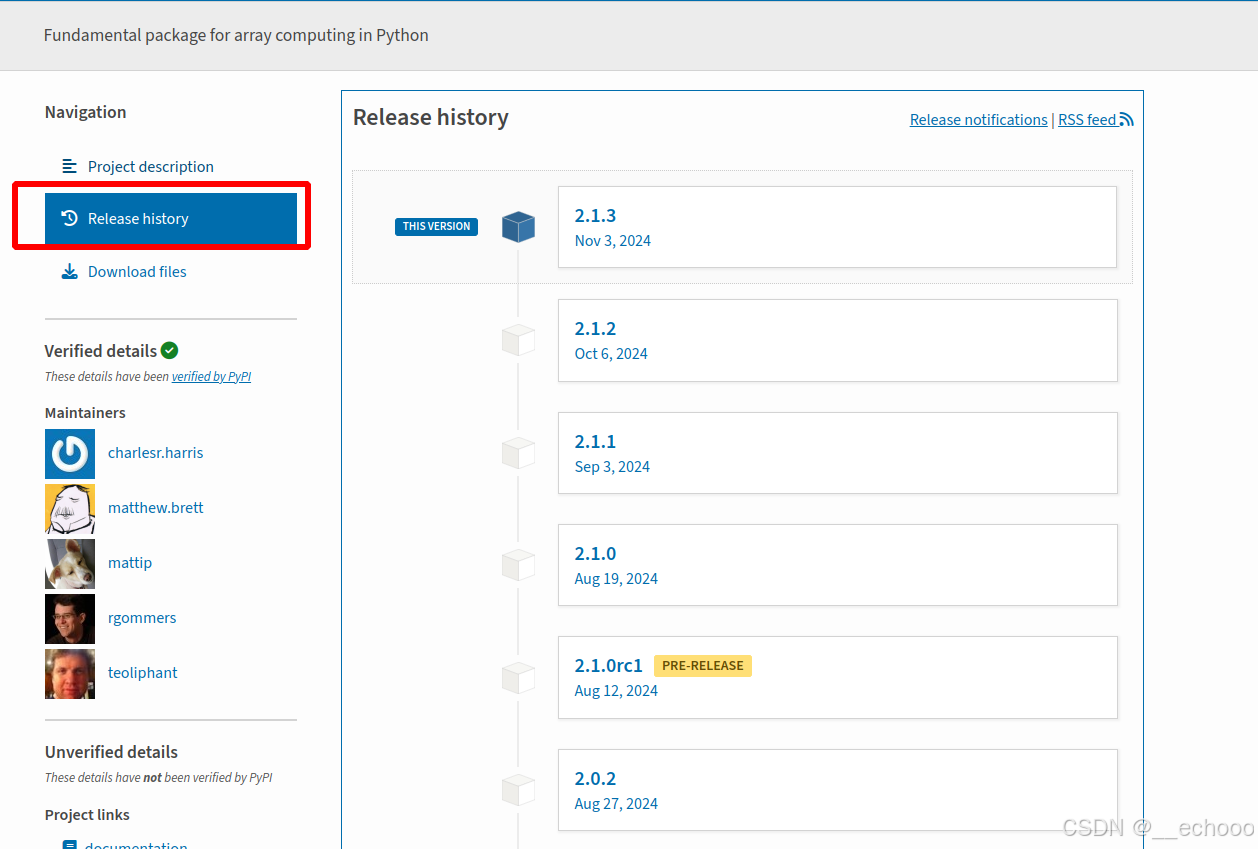This screenshot has width=1258, height=849.
Task: Click teoliphant avatar thumbnail
Action: [x=70, y=674]
